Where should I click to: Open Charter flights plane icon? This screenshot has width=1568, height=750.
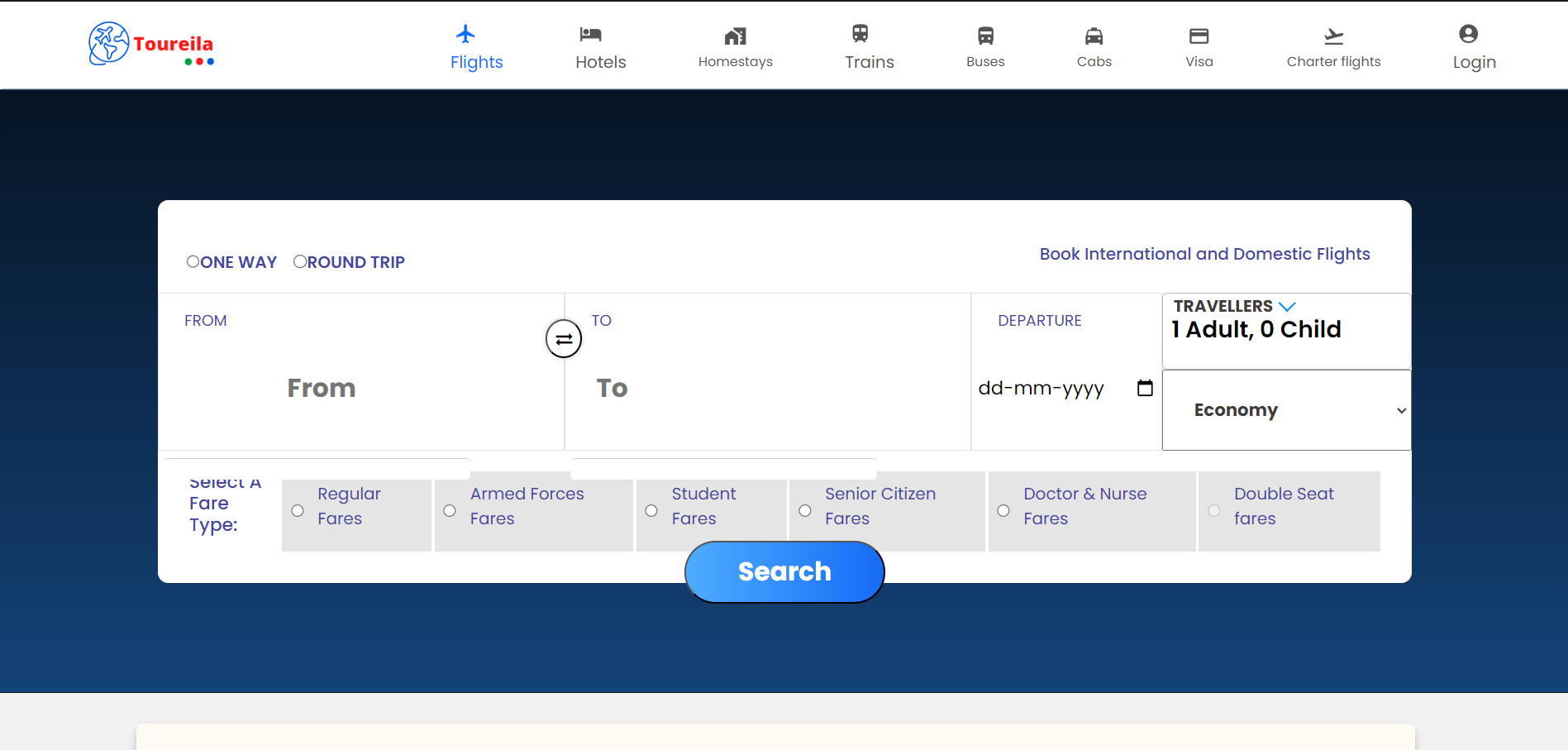1333,36
